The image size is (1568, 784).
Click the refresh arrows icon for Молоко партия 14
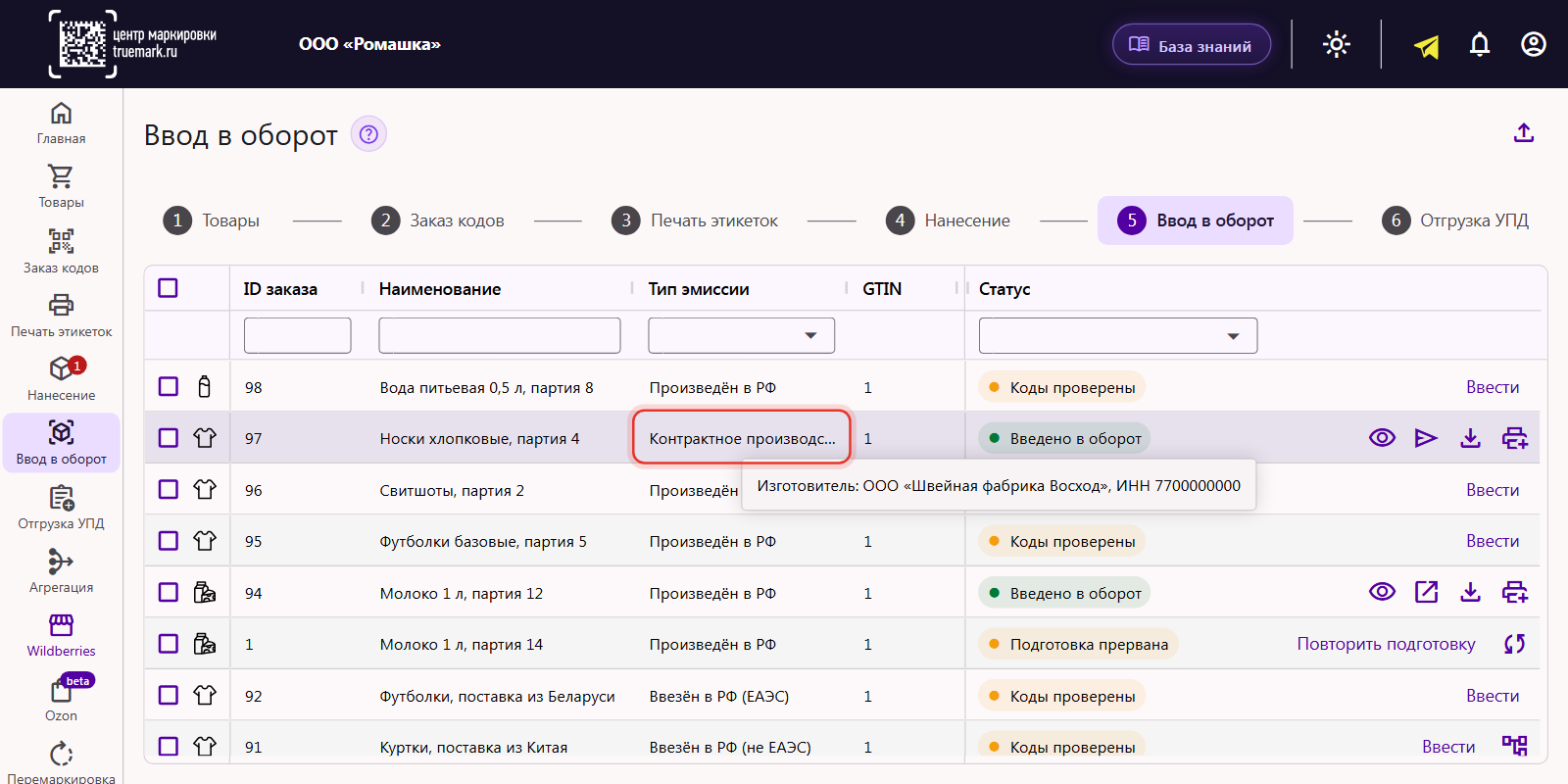click(1515, 644)
